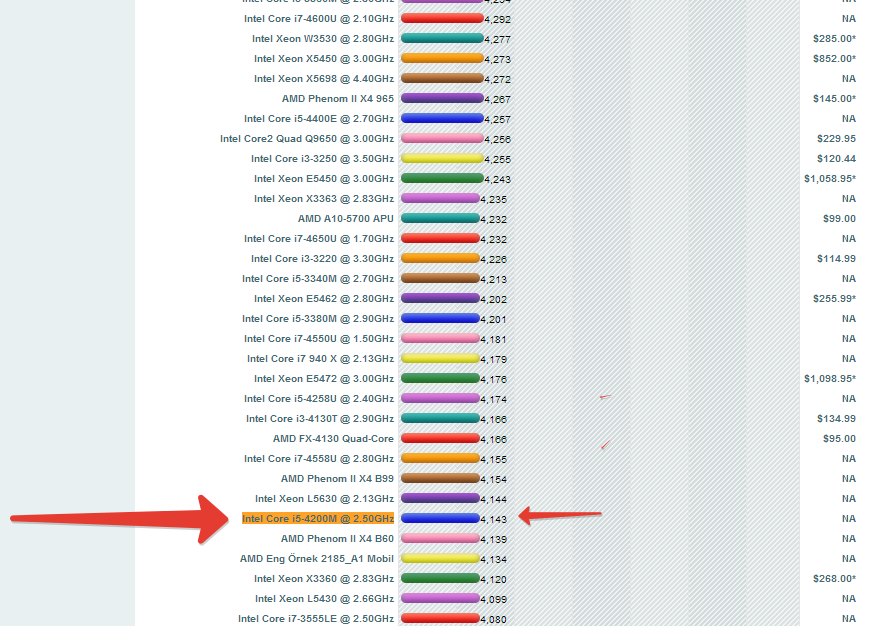Select the teal bar for Xeon W3530
The height and width of the screenshot is (626, 876).
click(442, 38)
